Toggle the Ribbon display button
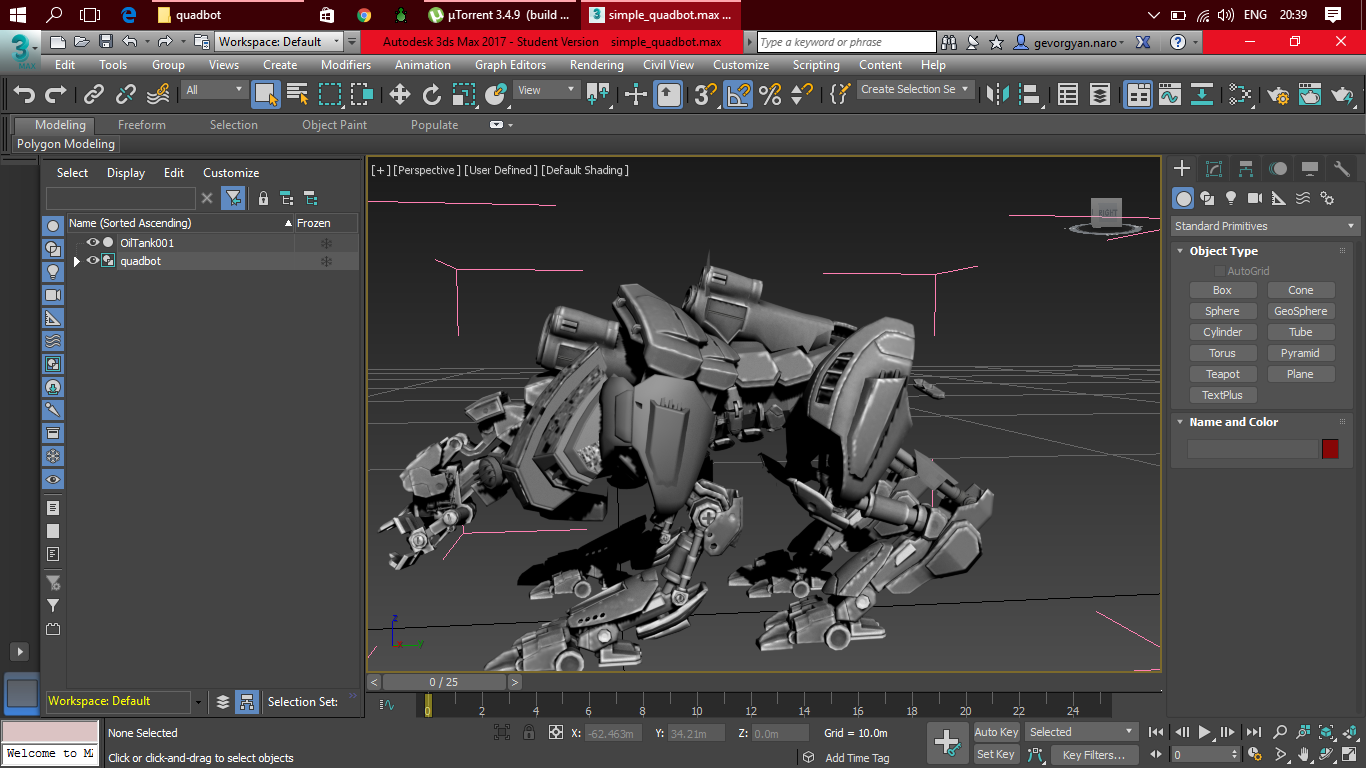The height and width of the screenshot is (768, 1366). [x=1139, y=94]
